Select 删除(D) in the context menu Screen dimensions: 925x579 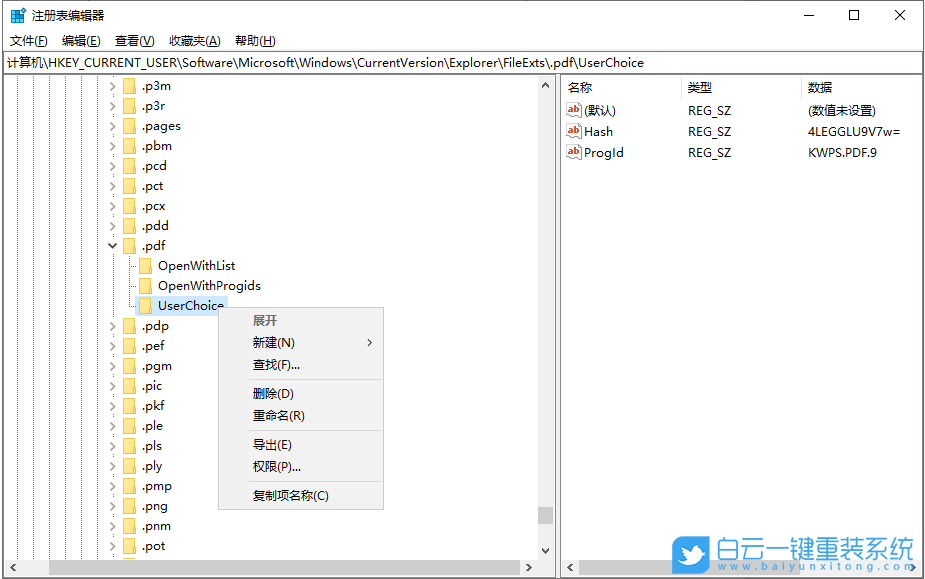tap(272, 393)
